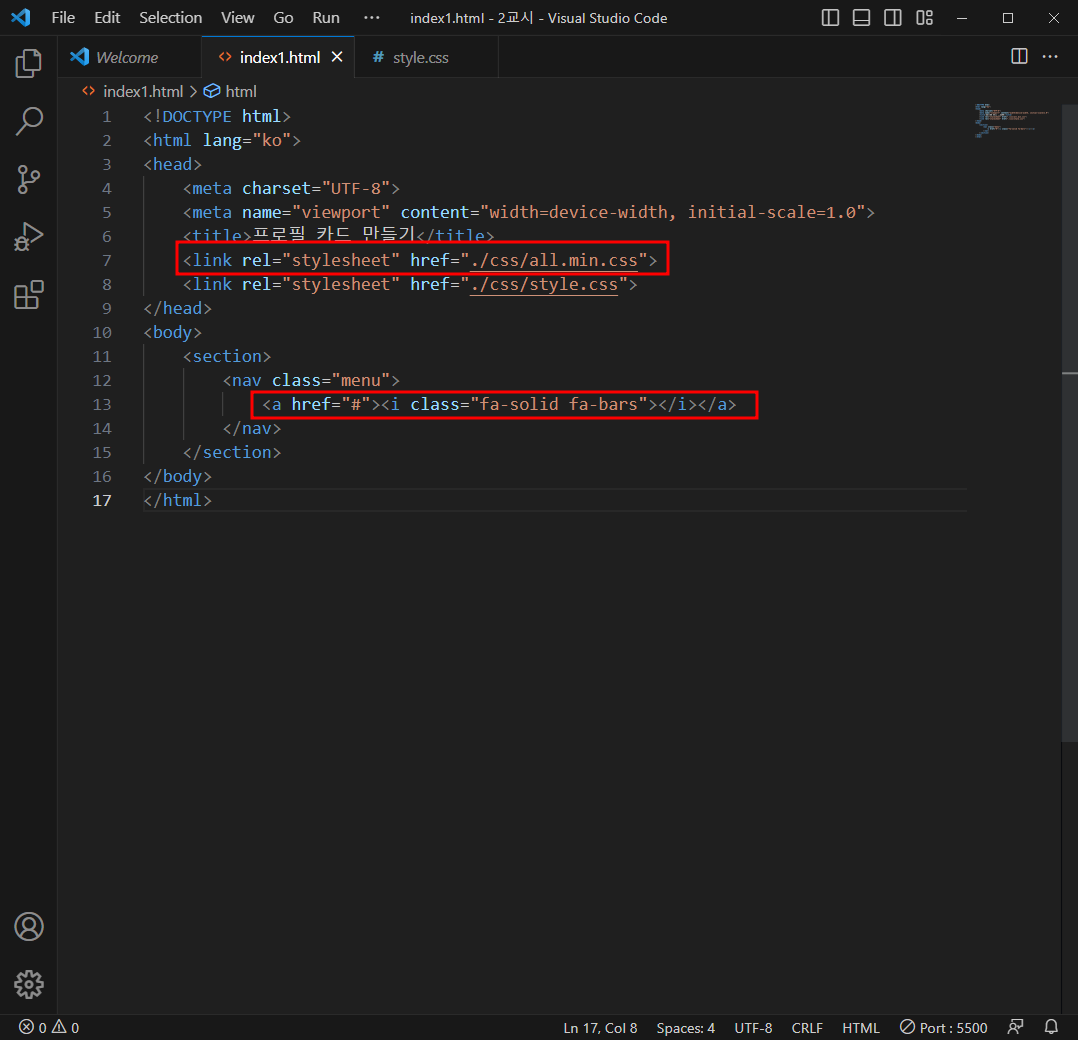
Task: Click the opening body tag on line 10
Action: coord(173,333)
